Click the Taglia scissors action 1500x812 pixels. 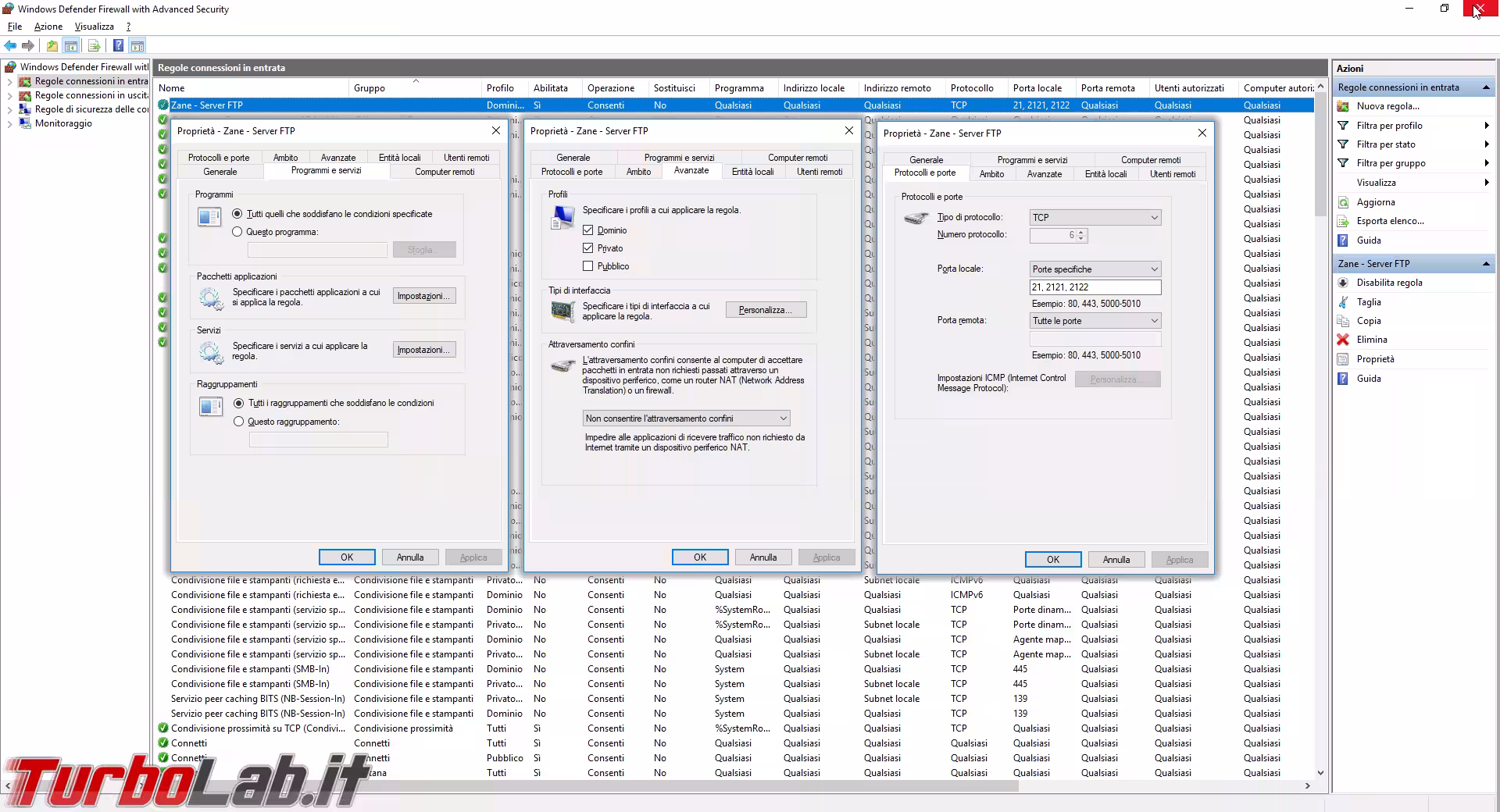[1368, 302]
